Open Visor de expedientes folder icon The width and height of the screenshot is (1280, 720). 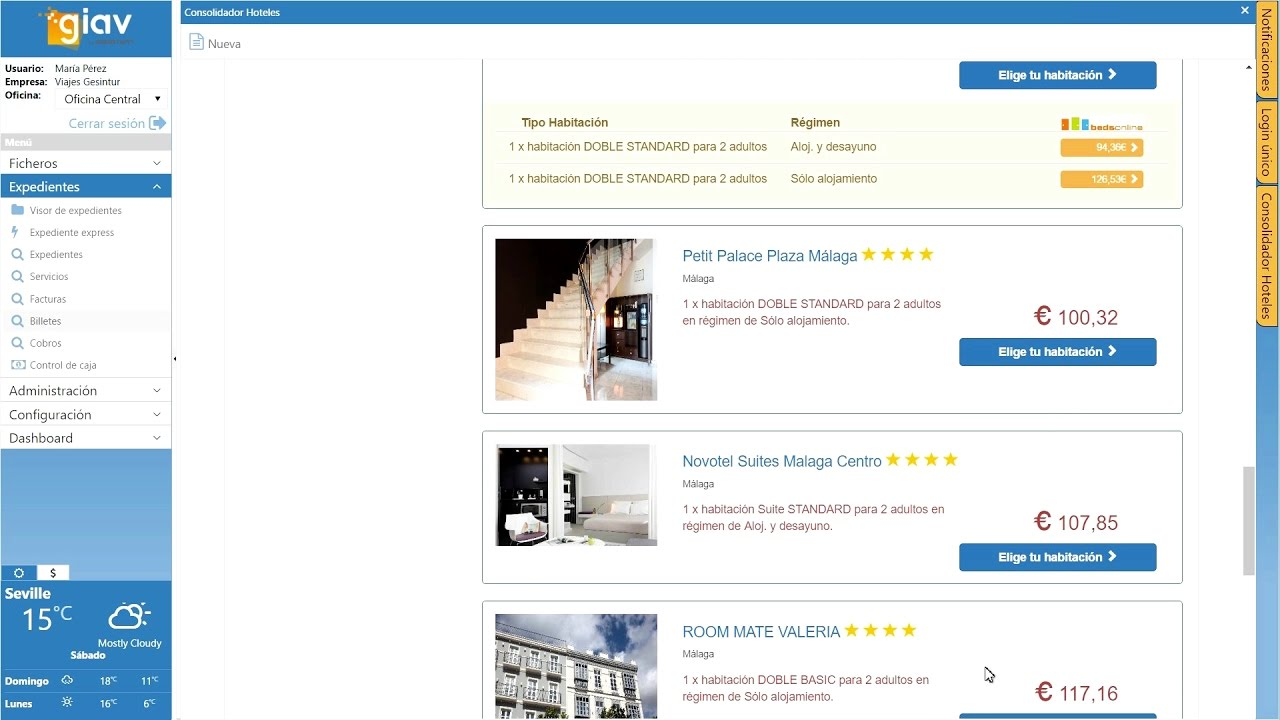17,210
